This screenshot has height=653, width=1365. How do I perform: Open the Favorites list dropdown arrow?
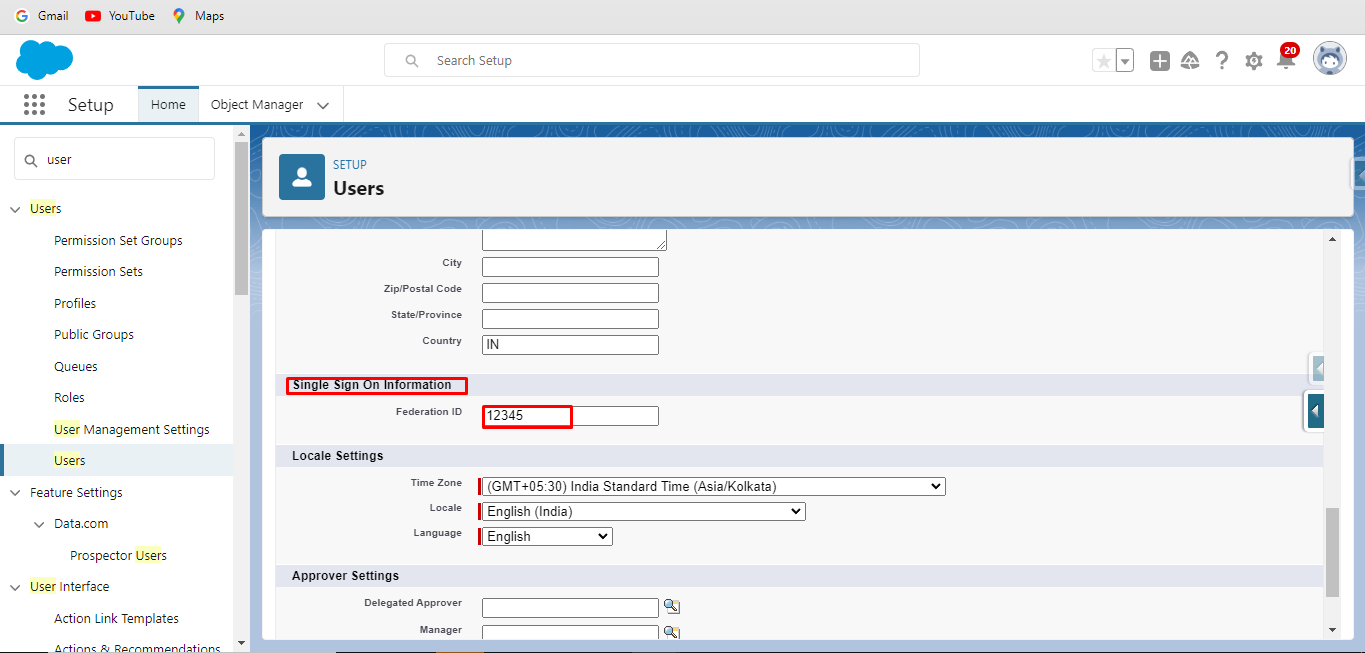(x=1124, y=60)
